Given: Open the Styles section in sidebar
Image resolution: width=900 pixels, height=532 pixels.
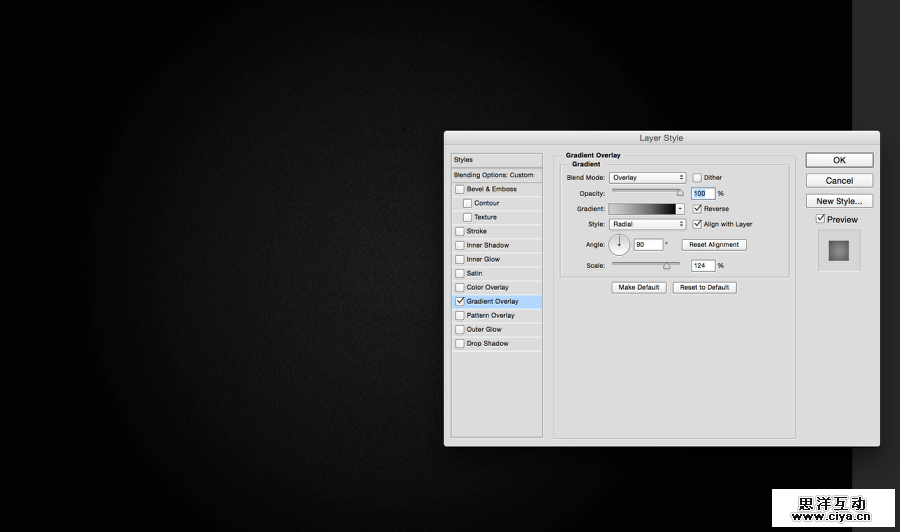Looking at the screenshot, I should pyautogui.click(x=496, y=160).
